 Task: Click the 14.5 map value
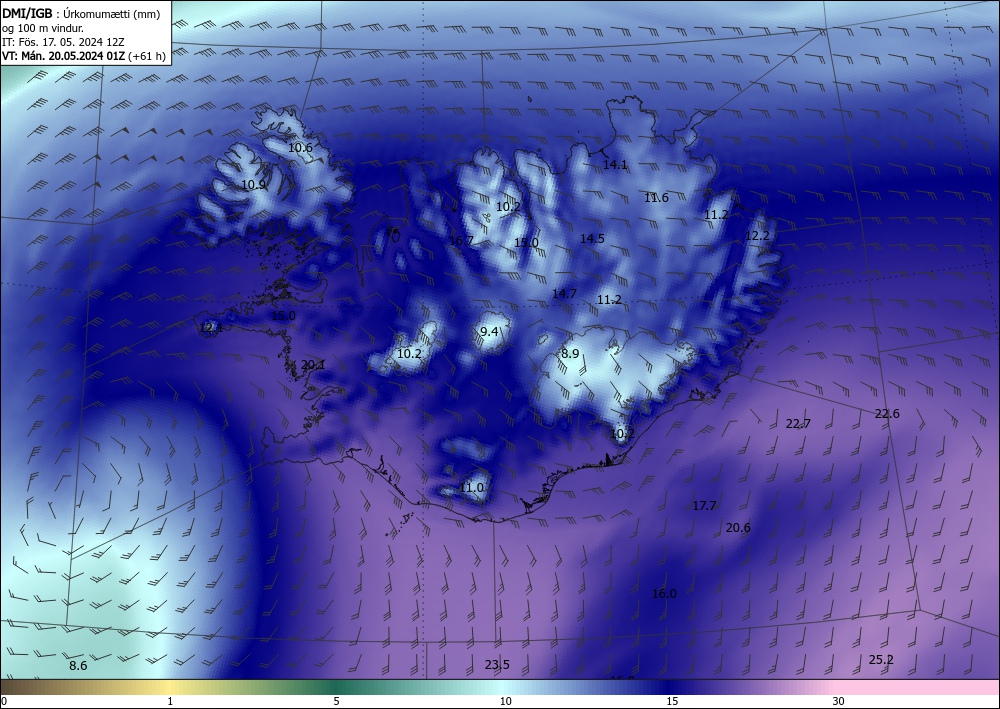[x=592, y=238]
